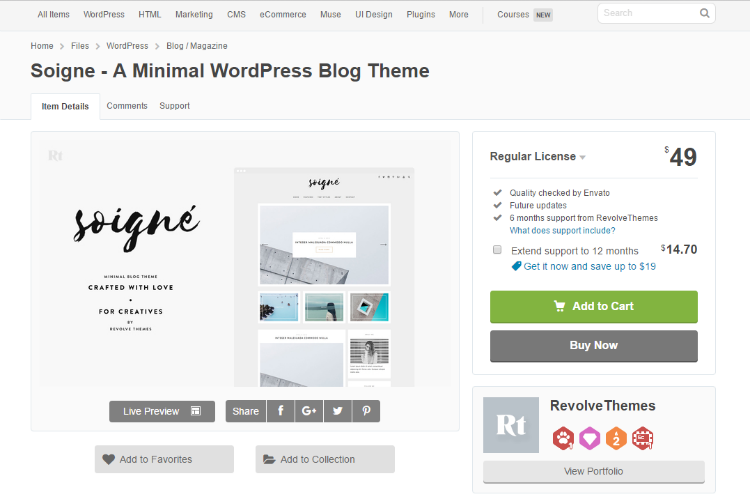
Task: Go to WordPress breadcrumb link
Action: tap(127, 46)
